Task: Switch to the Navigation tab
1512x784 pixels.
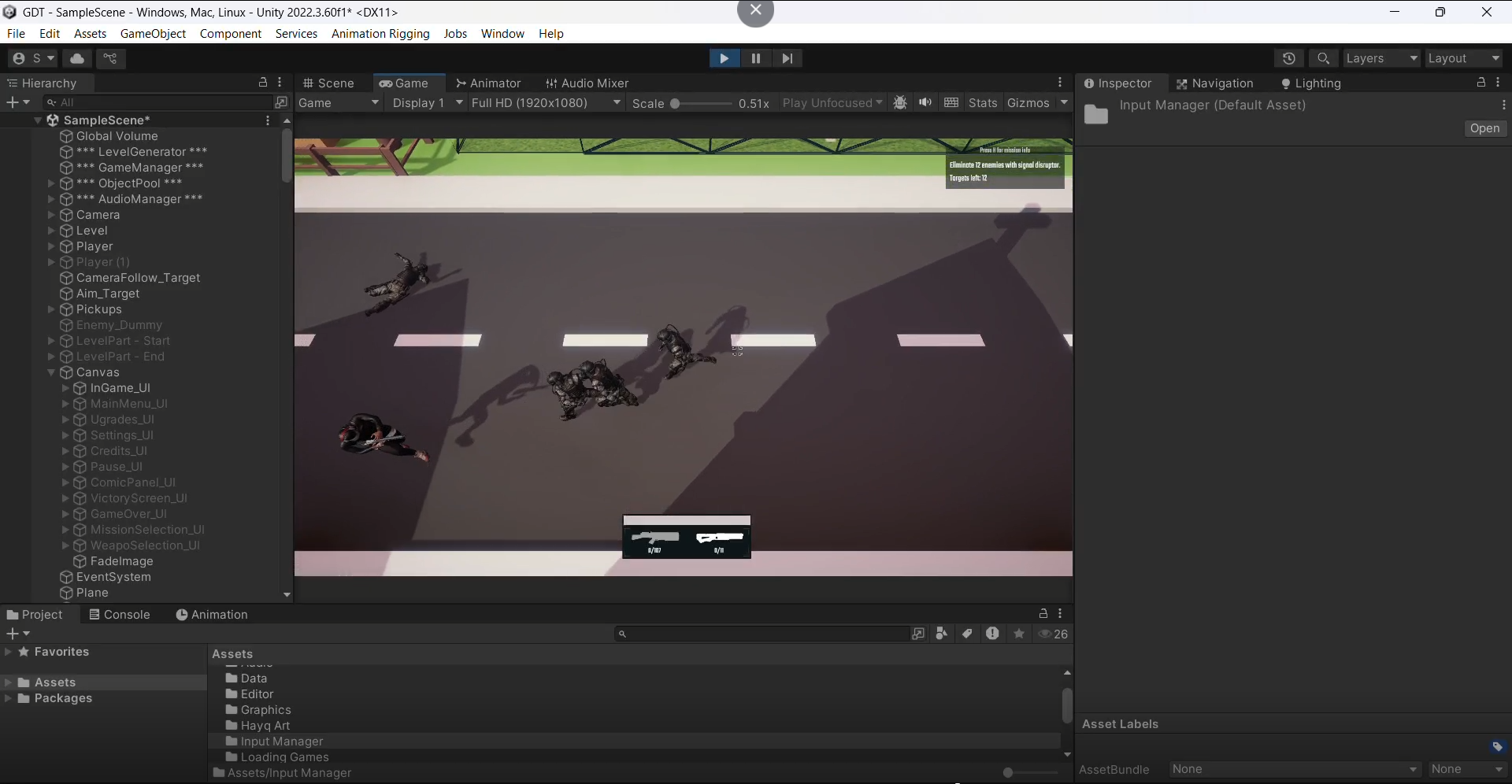Action: (1214, 83)
